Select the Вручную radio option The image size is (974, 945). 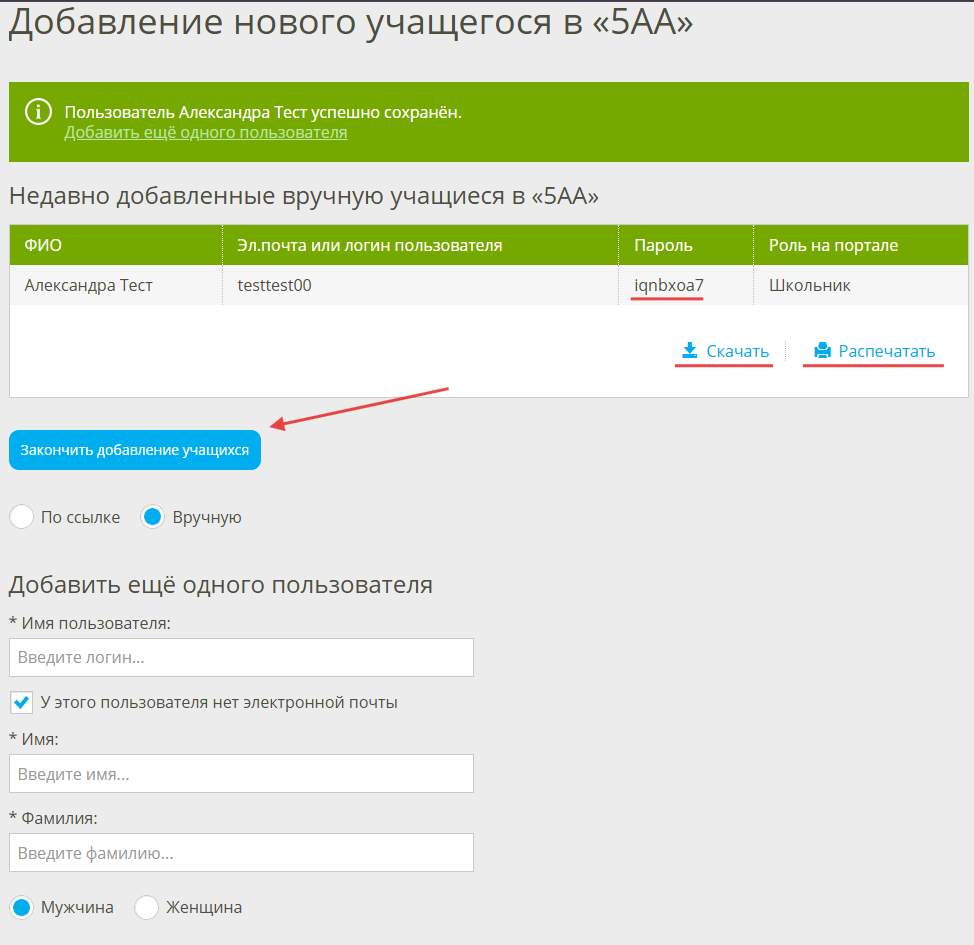[x=152, y=517]
